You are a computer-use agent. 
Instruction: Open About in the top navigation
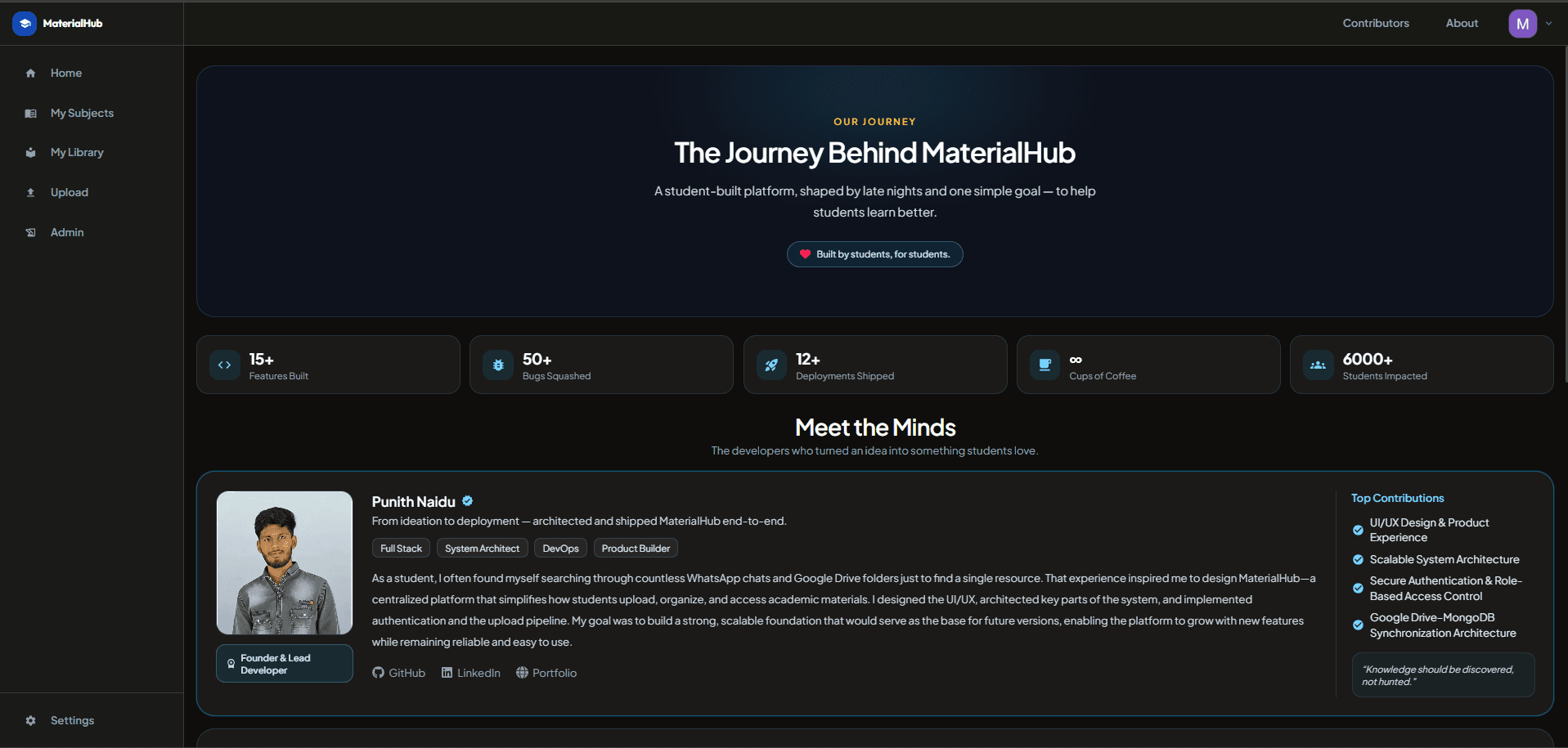coord(1462,23)
